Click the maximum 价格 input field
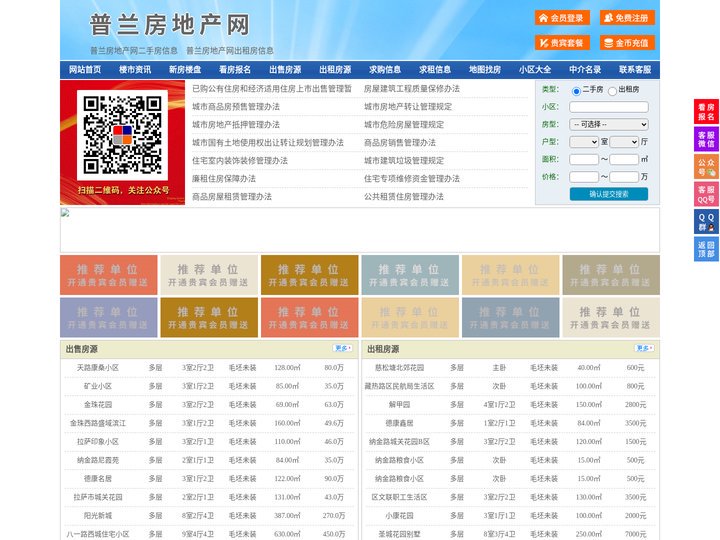The image size is (720, 540). [x=624, y=177]
